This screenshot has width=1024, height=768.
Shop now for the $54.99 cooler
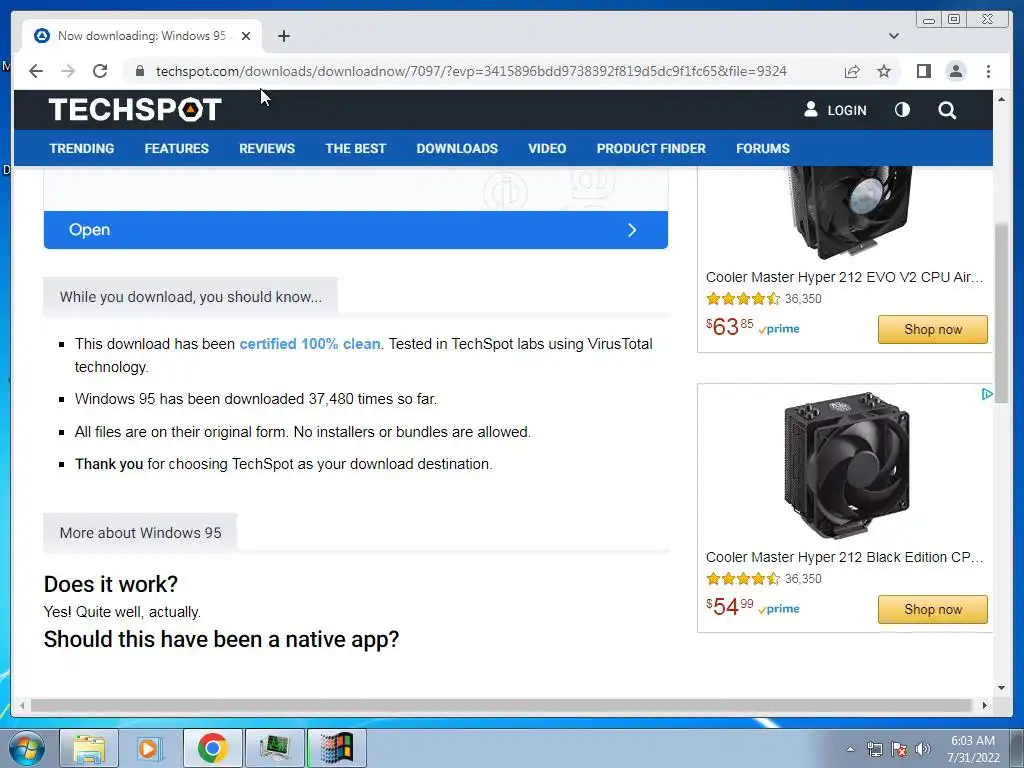point(933,609)
